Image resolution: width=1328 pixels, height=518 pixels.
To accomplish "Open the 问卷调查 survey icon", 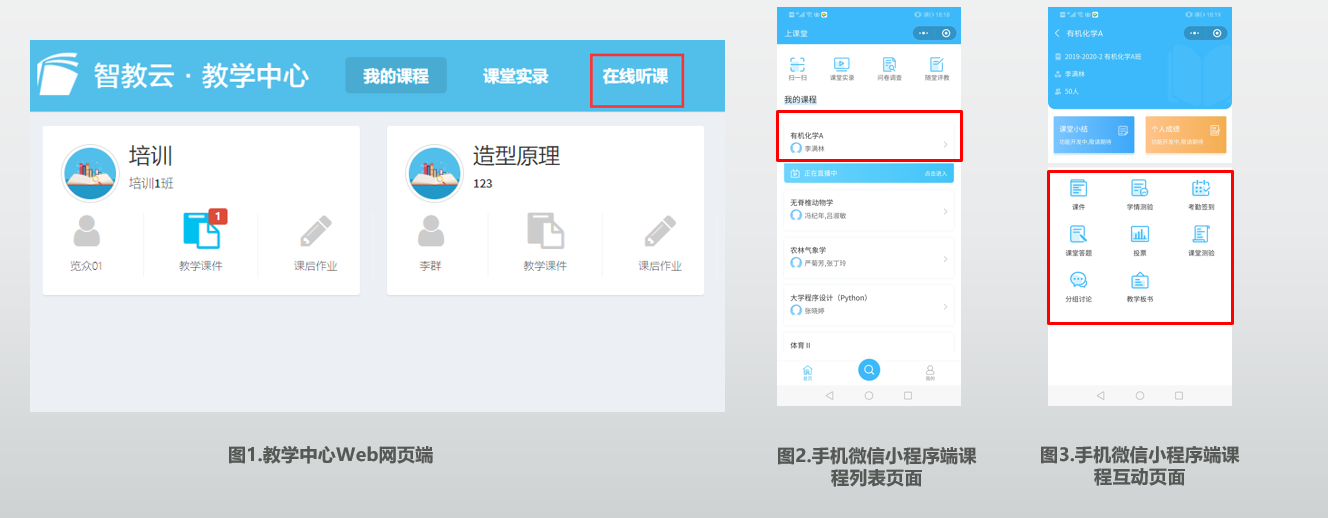I will (x=889, y=65).
